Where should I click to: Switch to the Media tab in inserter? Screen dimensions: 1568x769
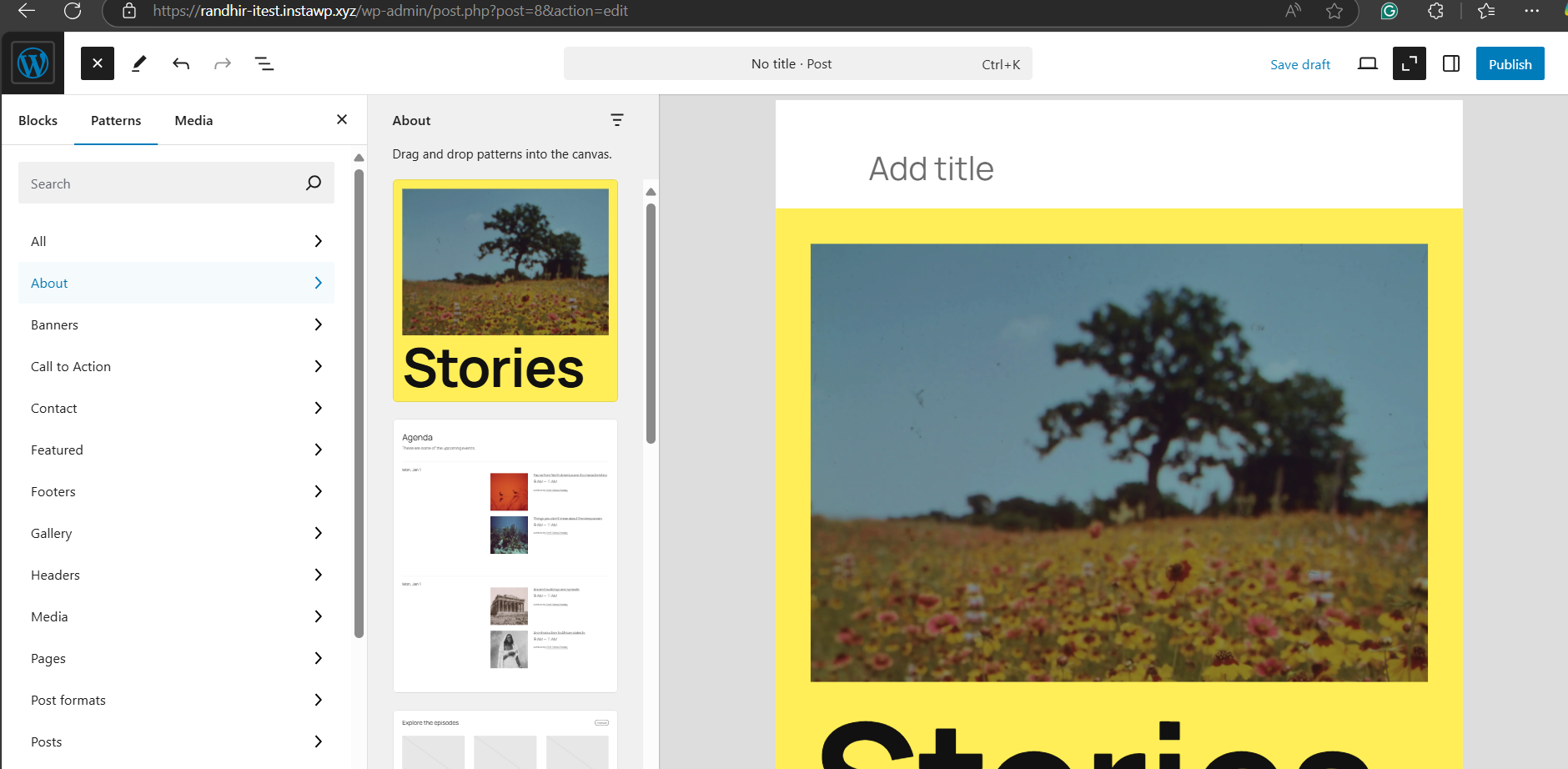coord(193,120)
